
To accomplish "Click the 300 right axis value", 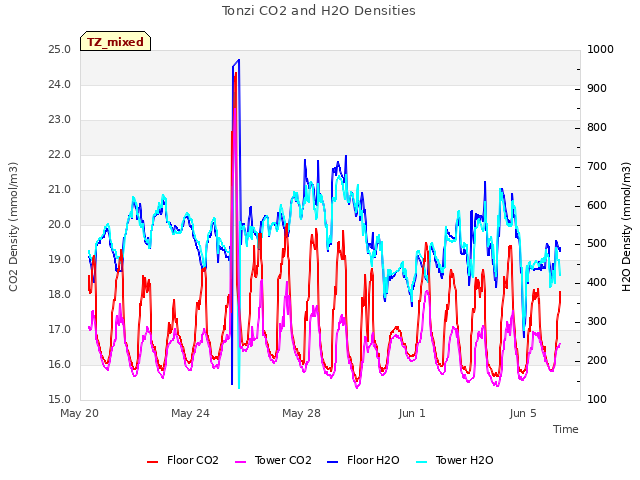I will (x=597, y=322).
